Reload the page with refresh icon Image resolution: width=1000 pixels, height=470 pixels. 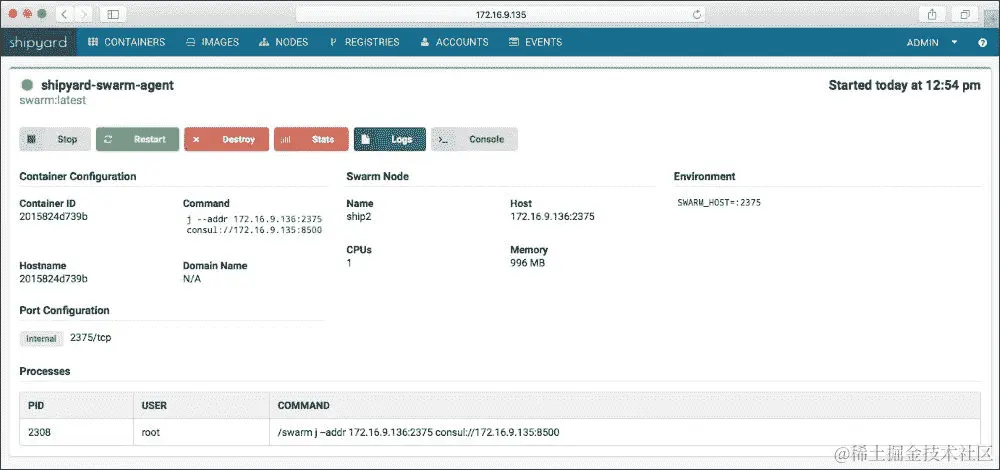[697, 14]
